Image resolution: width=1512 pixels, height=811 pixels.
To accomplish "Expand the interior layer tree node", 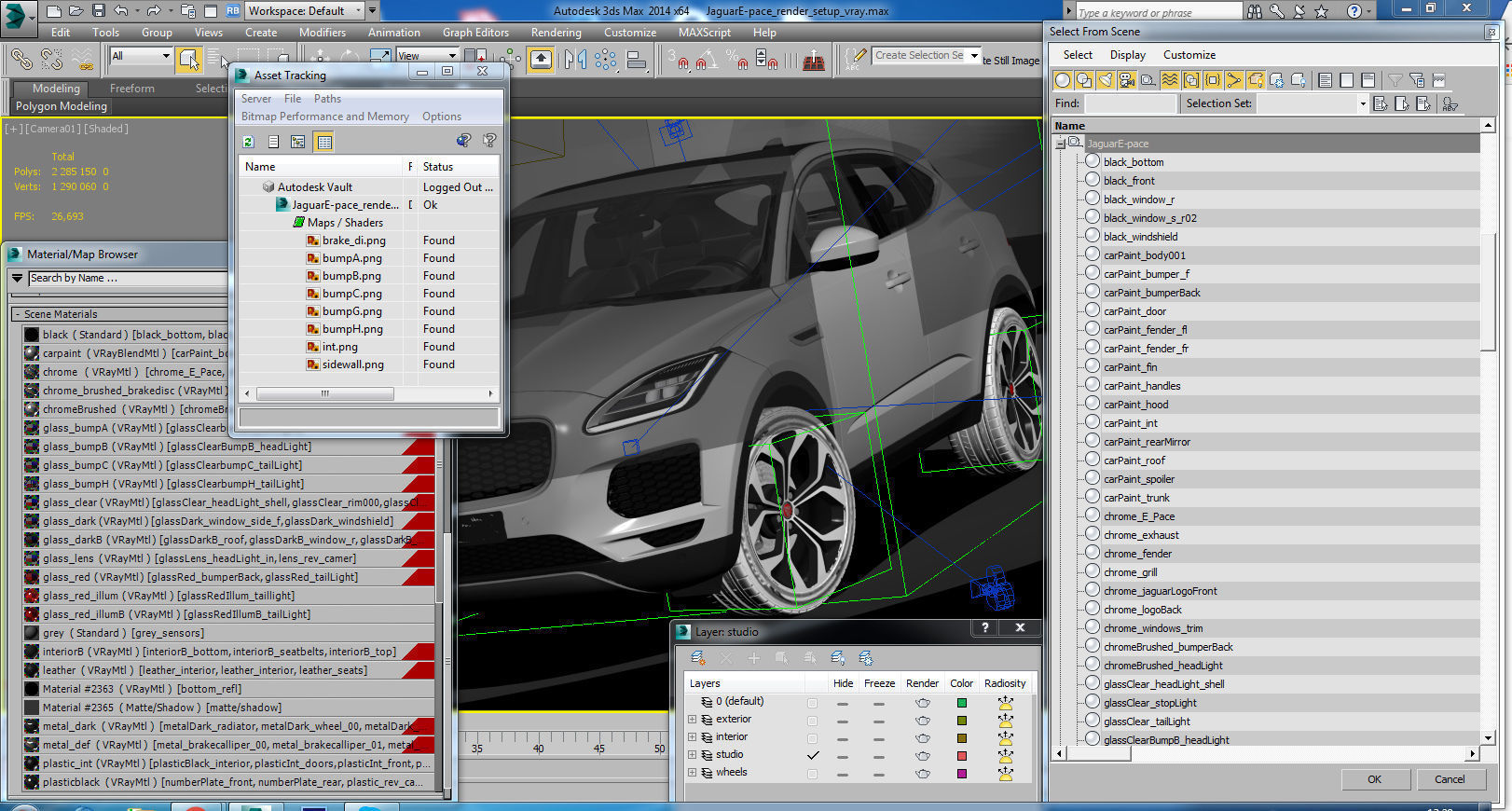I will click(692, 737).
